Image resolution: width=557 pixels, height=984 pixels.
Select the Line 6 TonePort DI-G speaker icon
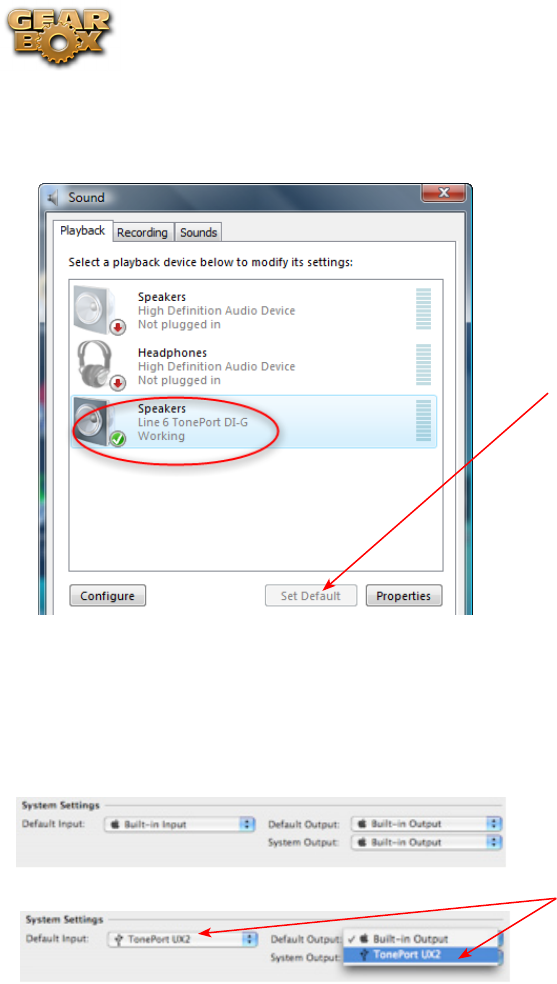99,422
